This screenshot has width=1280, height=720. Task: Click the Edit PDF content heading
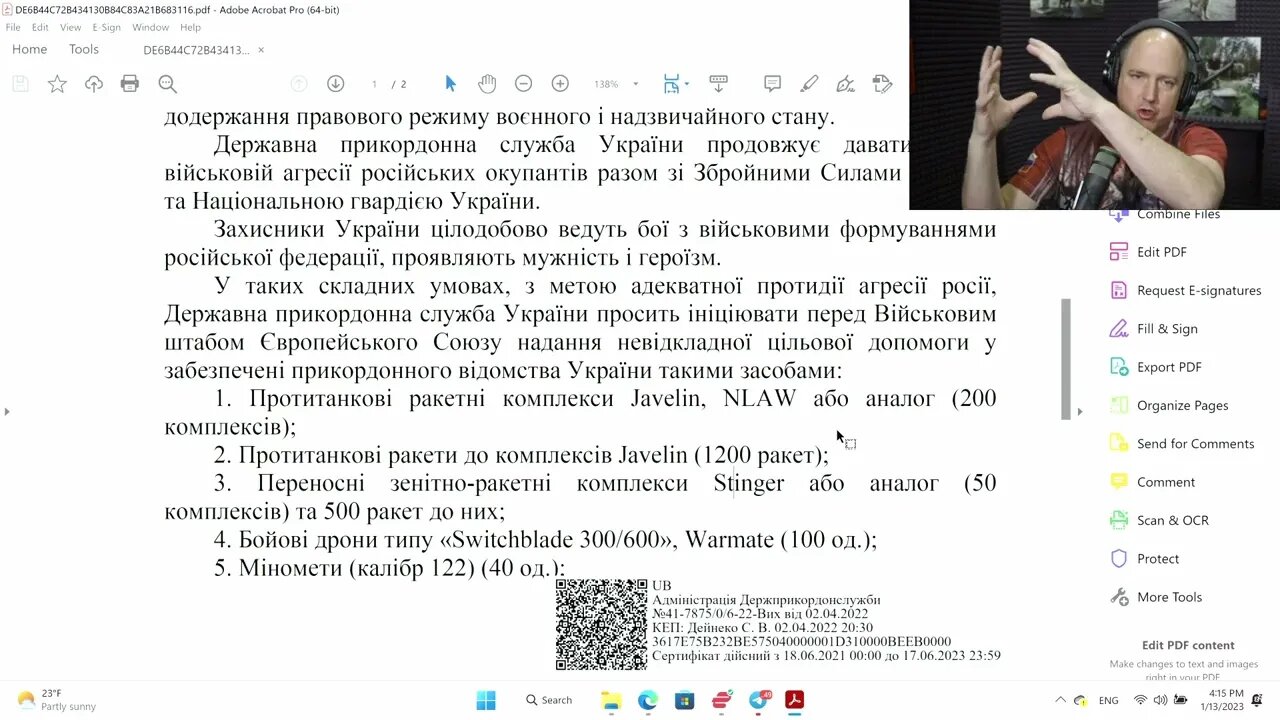1188,645
